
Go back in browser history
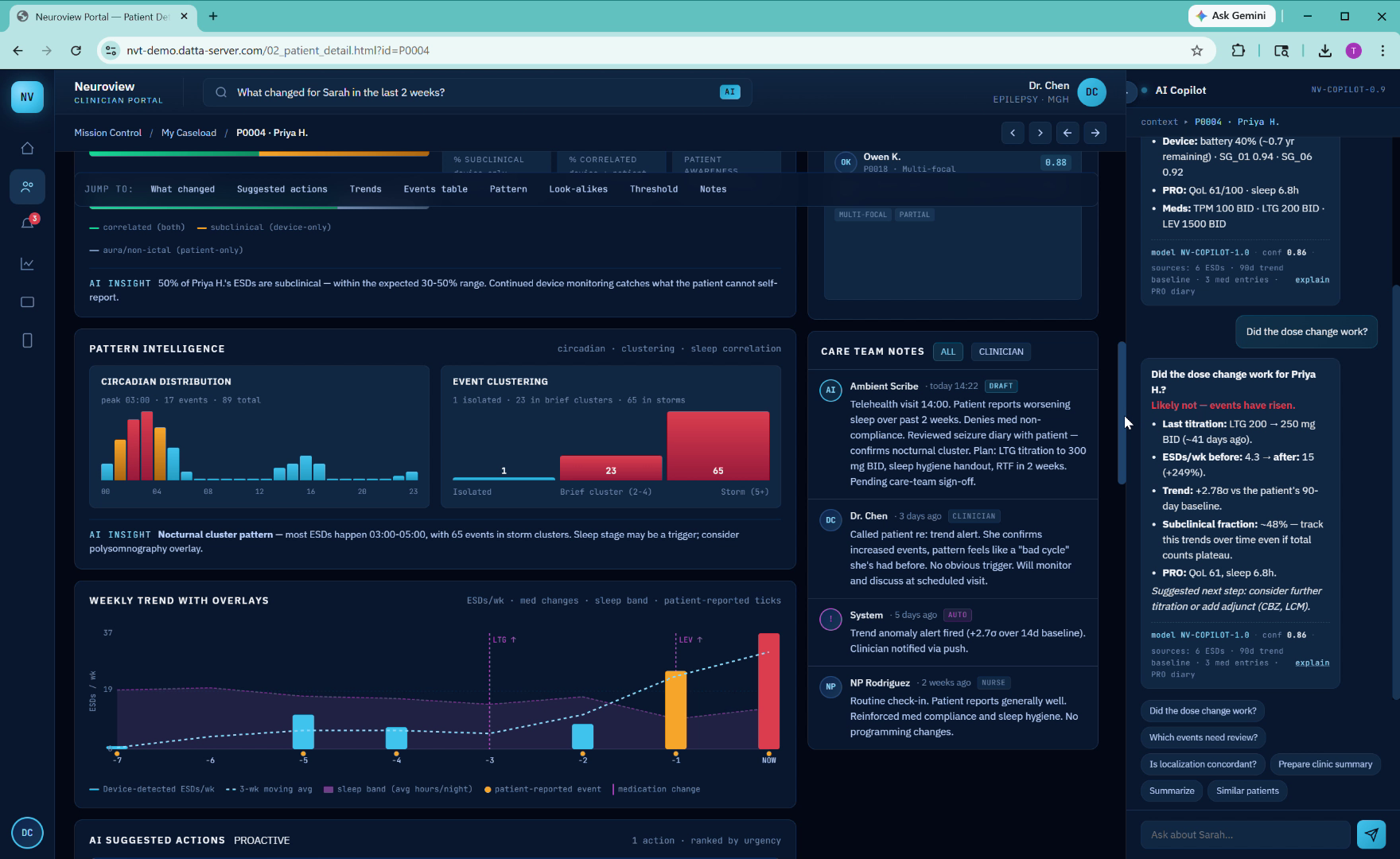click(17, 50)
